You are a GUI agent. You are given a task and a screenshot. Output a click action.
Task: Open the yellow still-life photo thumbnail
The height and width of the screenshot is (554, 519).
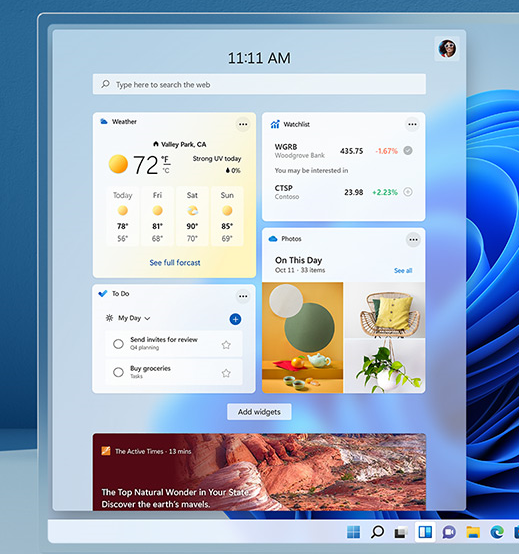coord(302,337)
